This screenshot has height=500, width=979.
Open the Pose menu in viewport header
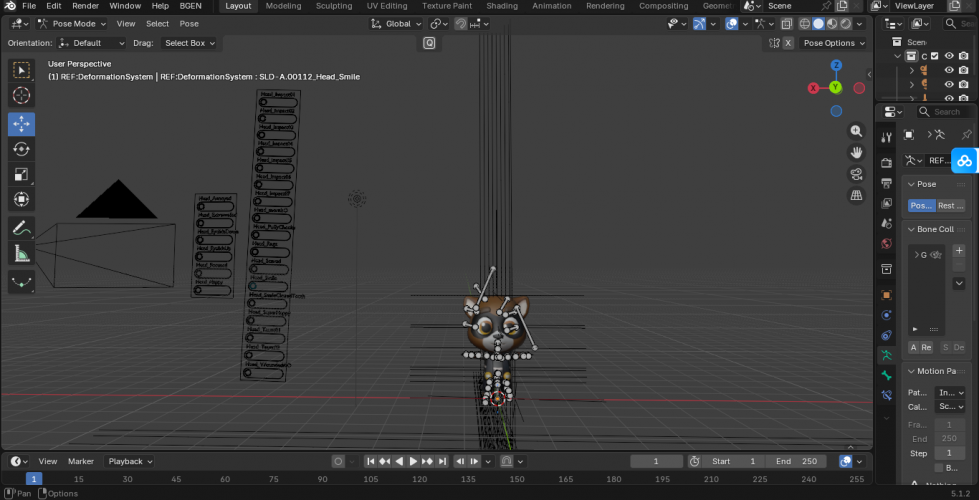(189, 24)
